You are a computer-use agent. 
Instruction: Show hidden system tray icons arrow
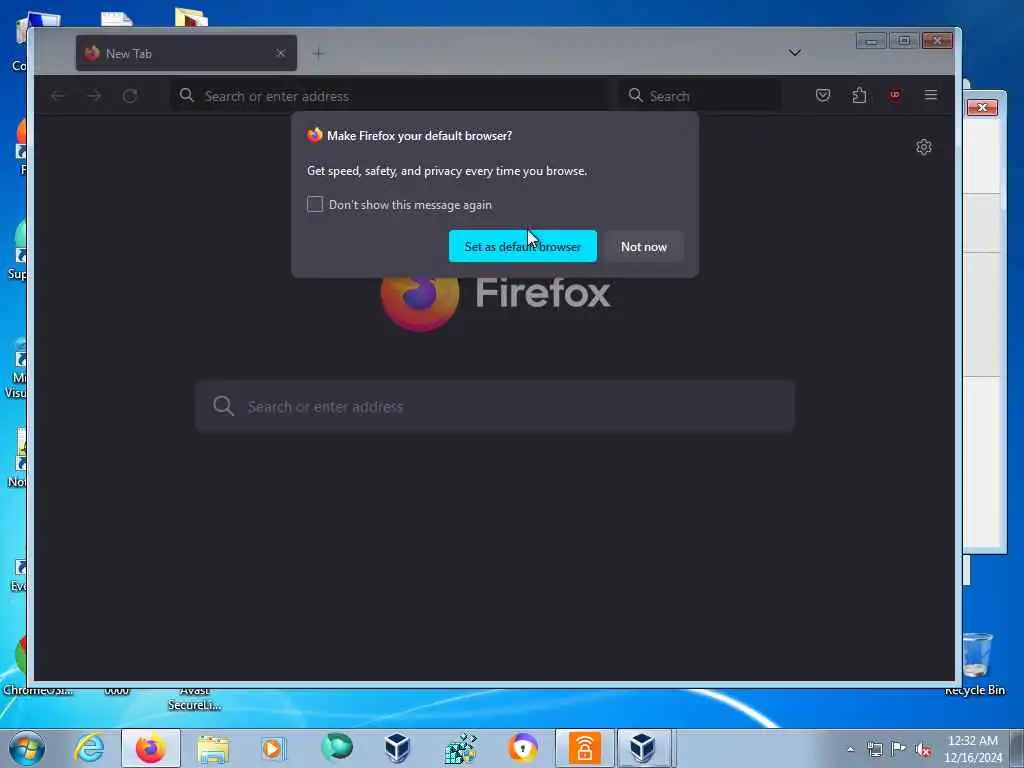click(x=850, y=750)
